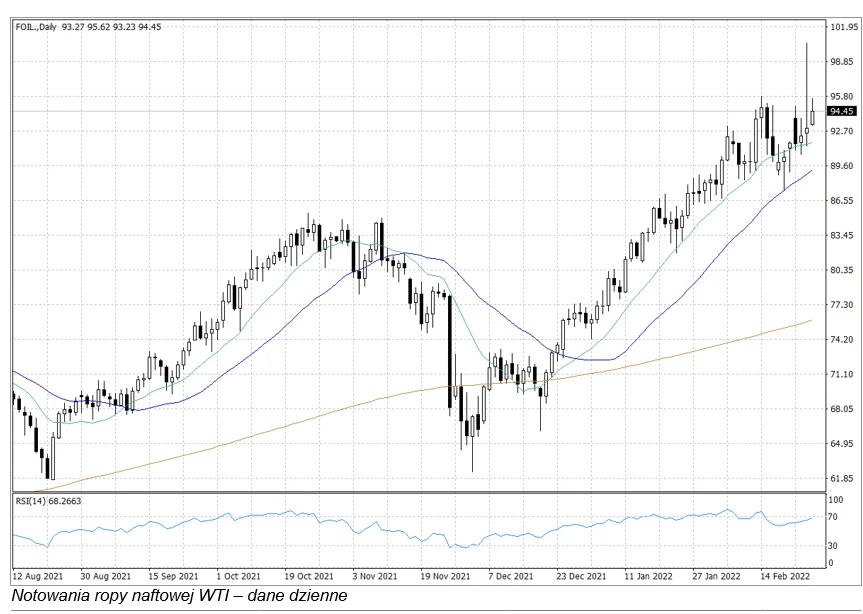Select the 61.85 price axis label

[x=842, y=478]
